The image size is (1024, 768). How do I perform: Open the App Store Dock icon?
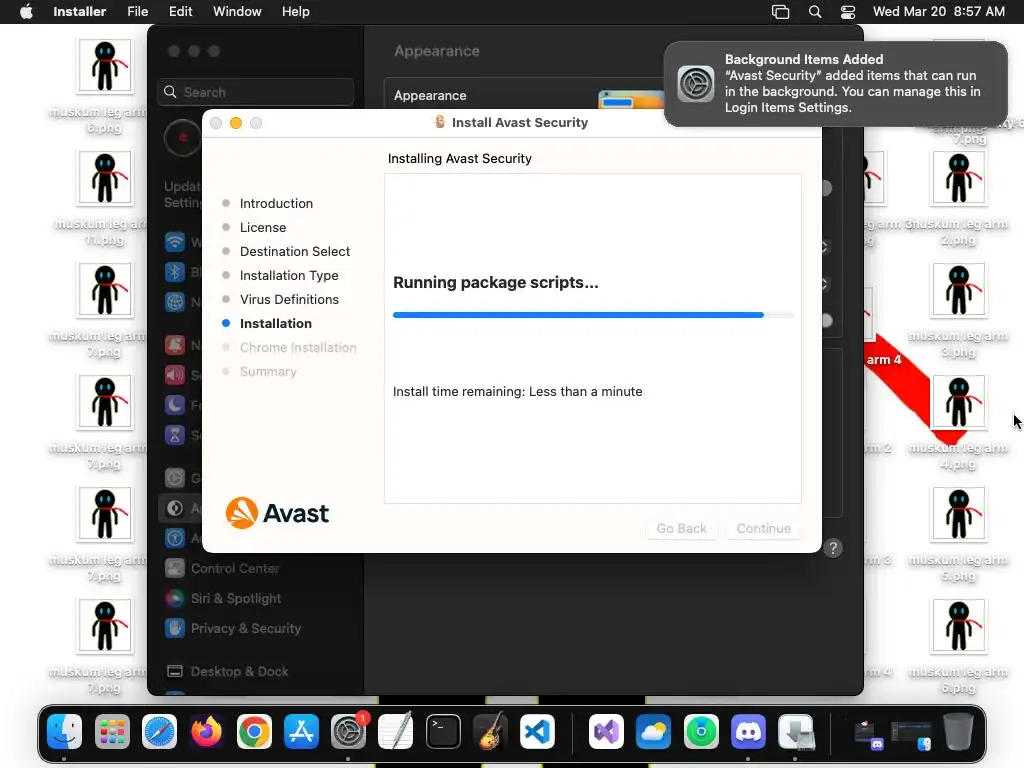coord(301,731)
